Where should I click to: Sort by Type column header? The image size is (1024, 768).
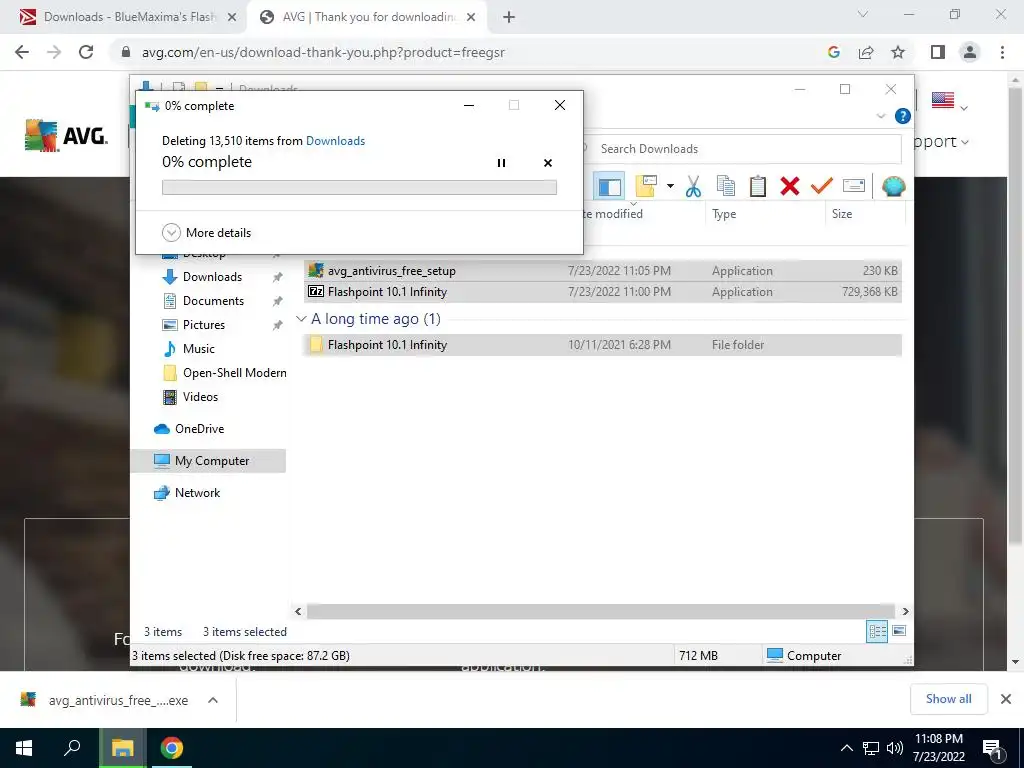pos(724,214)
